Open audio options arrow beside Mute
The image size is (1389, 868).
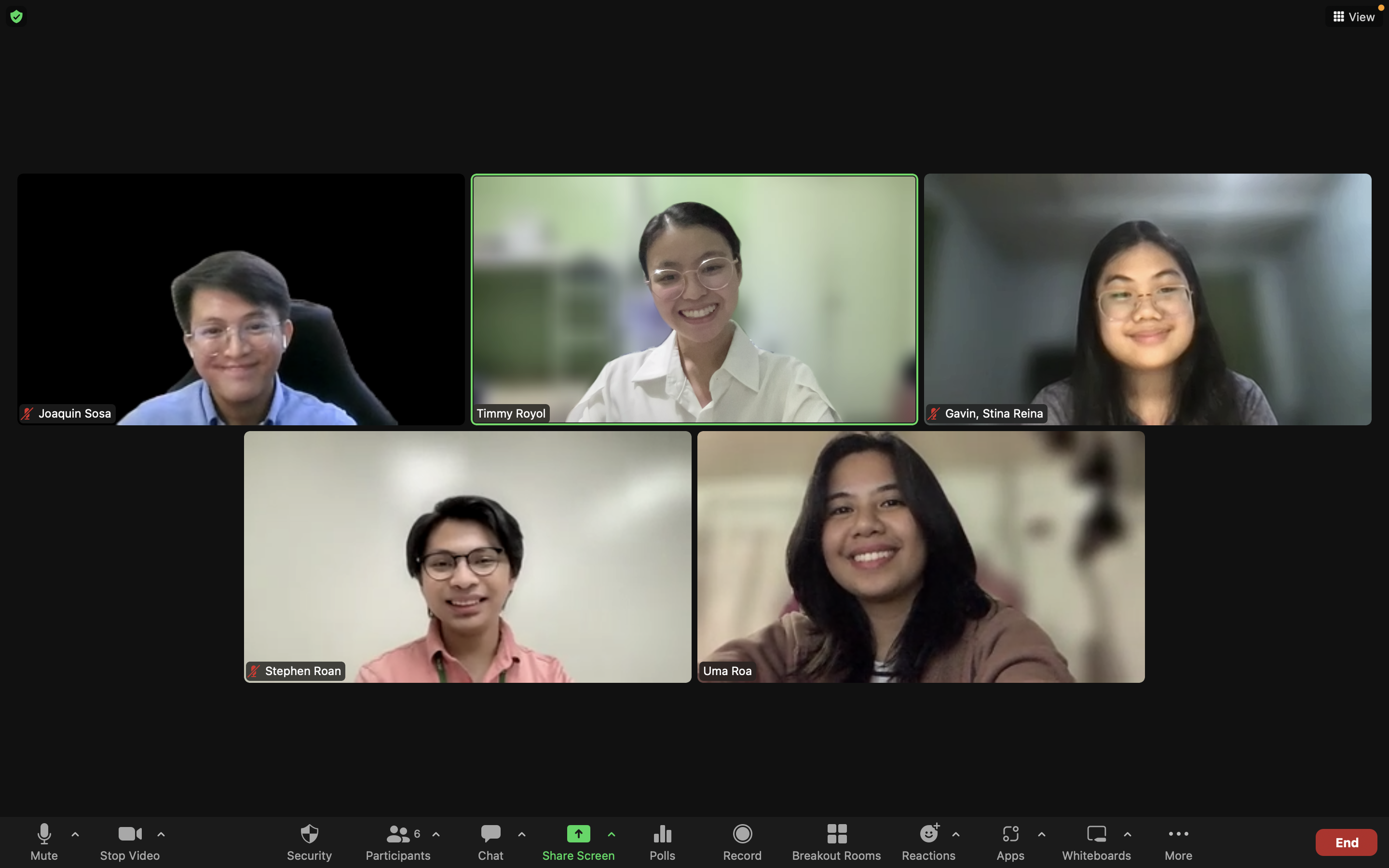(x=75, y=835)
